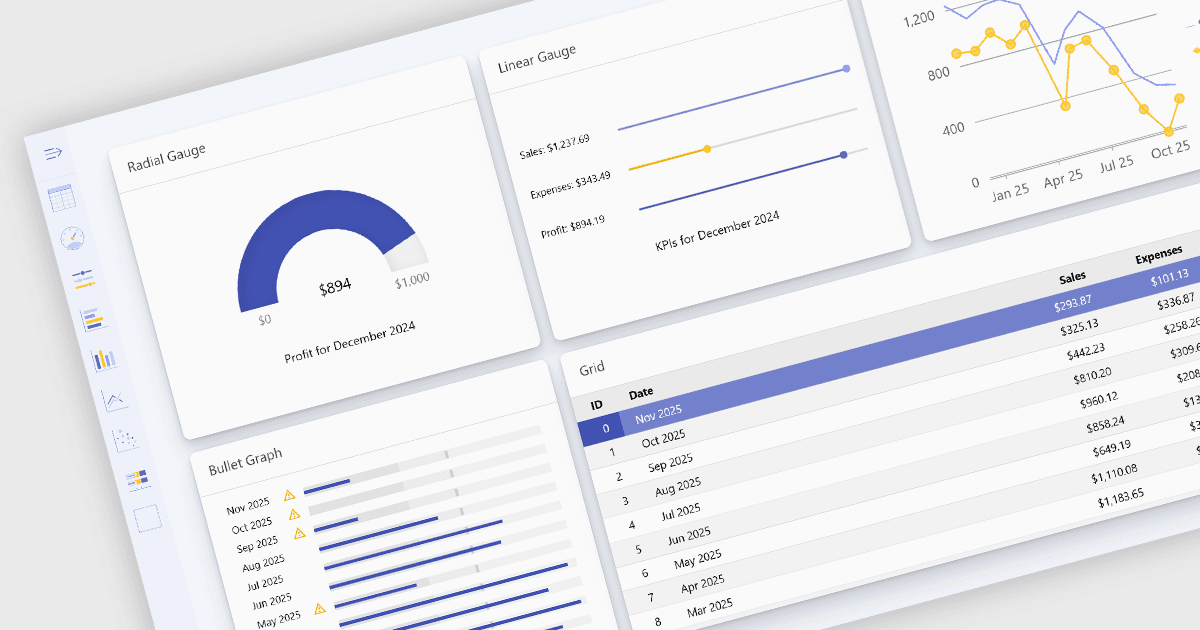Sort grid by the ID column header
This screenshot has height=630, width=1200.
(x=596, y=405)
